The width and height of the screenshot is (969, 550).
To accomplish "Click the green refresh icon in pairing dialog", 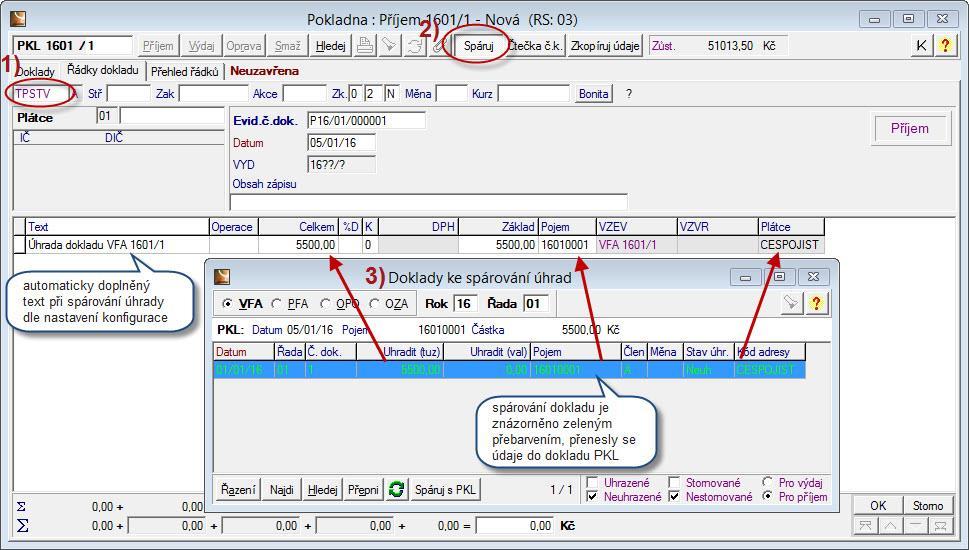I will (x=397, y=489).
